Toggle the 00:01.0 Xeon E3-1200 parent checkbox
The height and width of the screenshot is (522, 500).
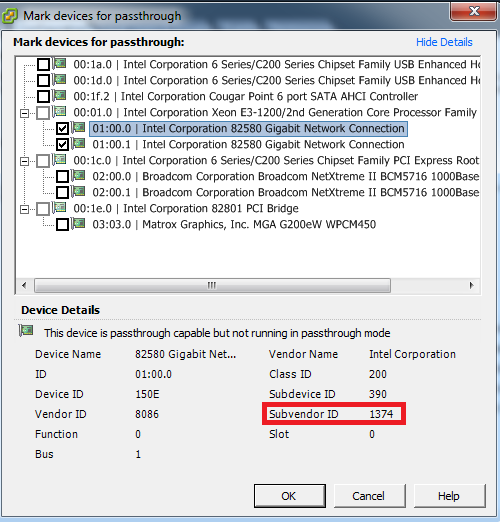pyautogui.click(x=43, y=113)
